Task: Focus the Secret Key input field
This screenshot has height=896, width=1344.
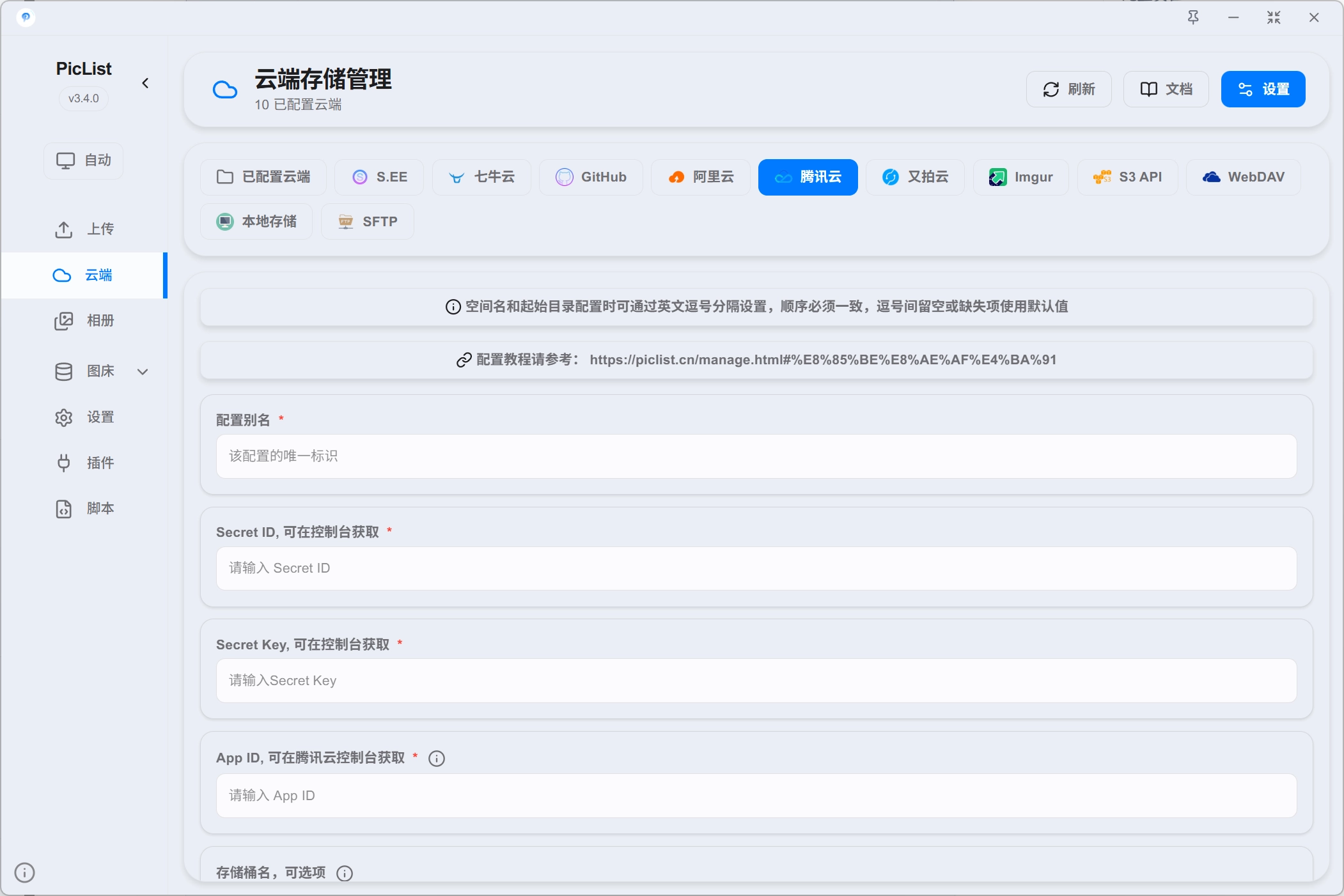Action: point(756,681)
